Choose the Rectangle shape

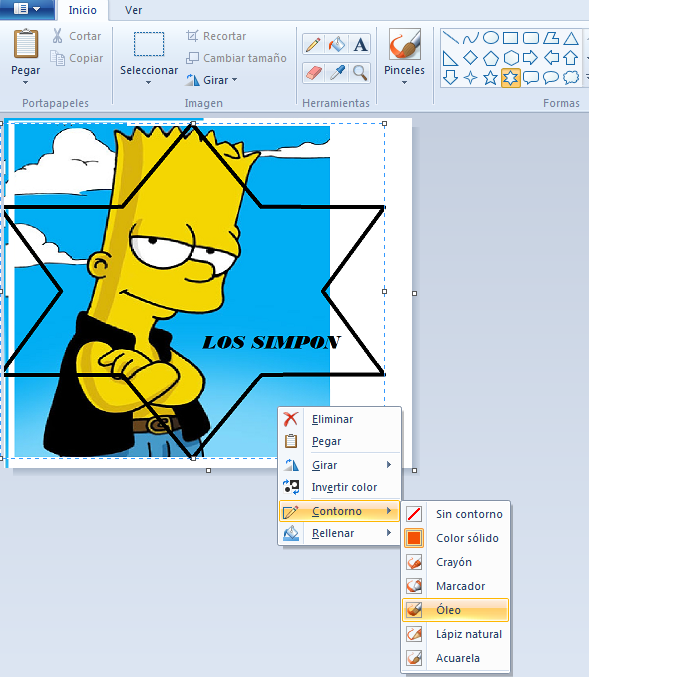click(511, 38)
